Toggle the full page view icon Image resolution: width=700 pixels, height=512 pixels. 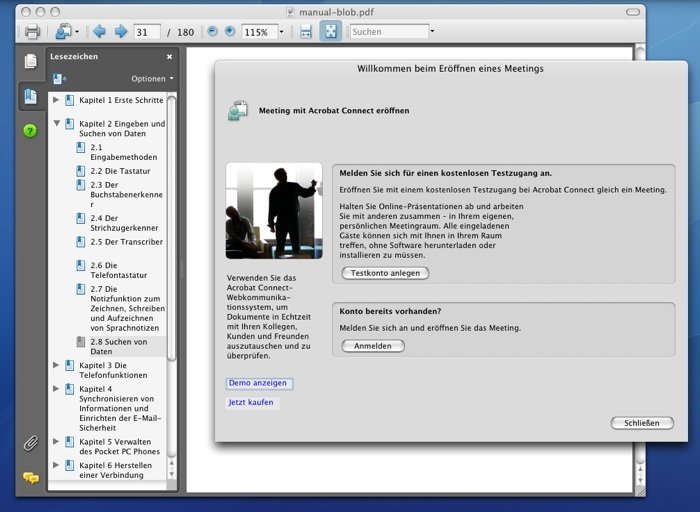tap(330, 31)
